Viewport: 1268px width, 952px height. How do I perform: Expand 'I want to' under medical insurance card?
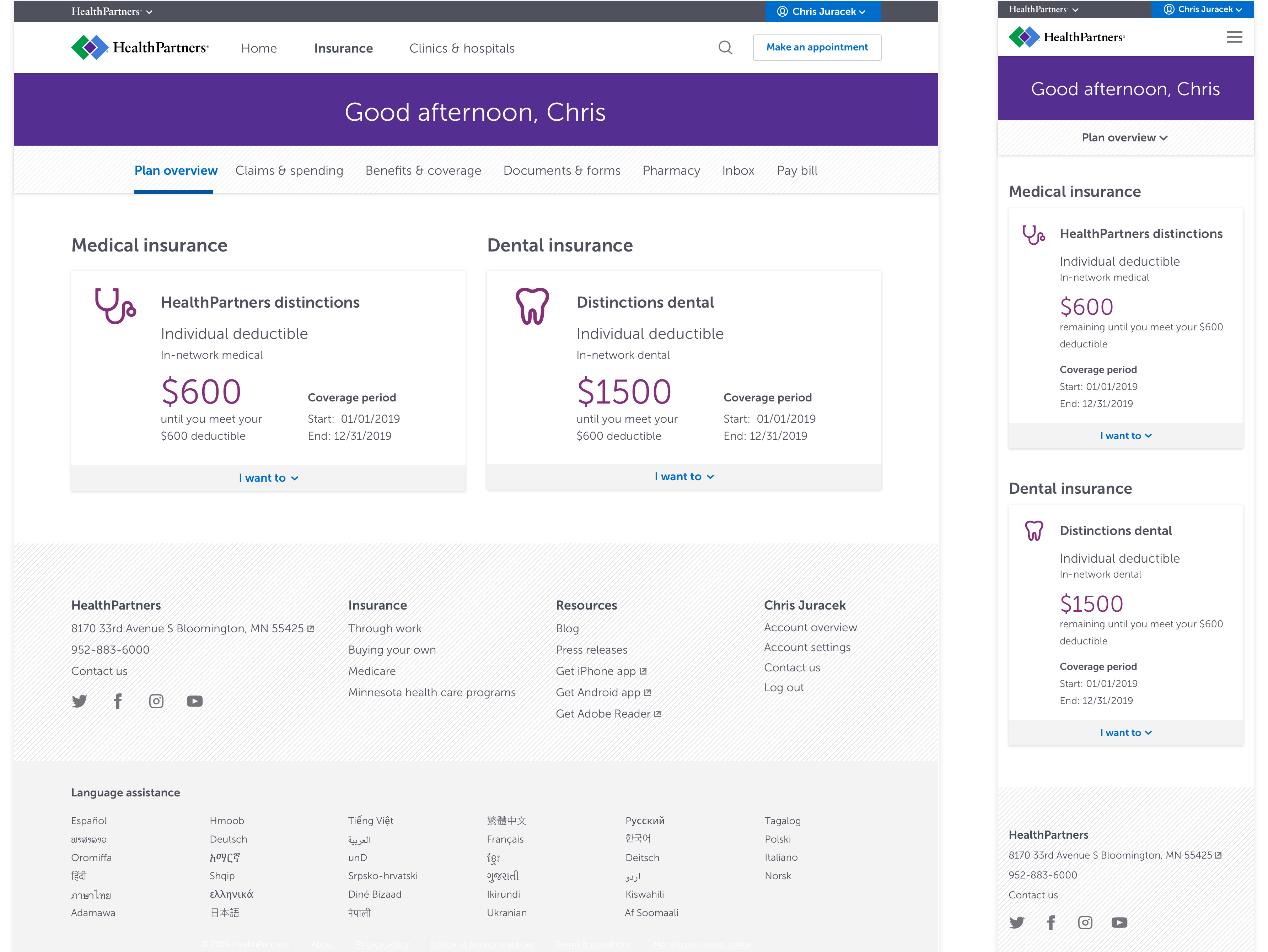(x=268, y=478)
